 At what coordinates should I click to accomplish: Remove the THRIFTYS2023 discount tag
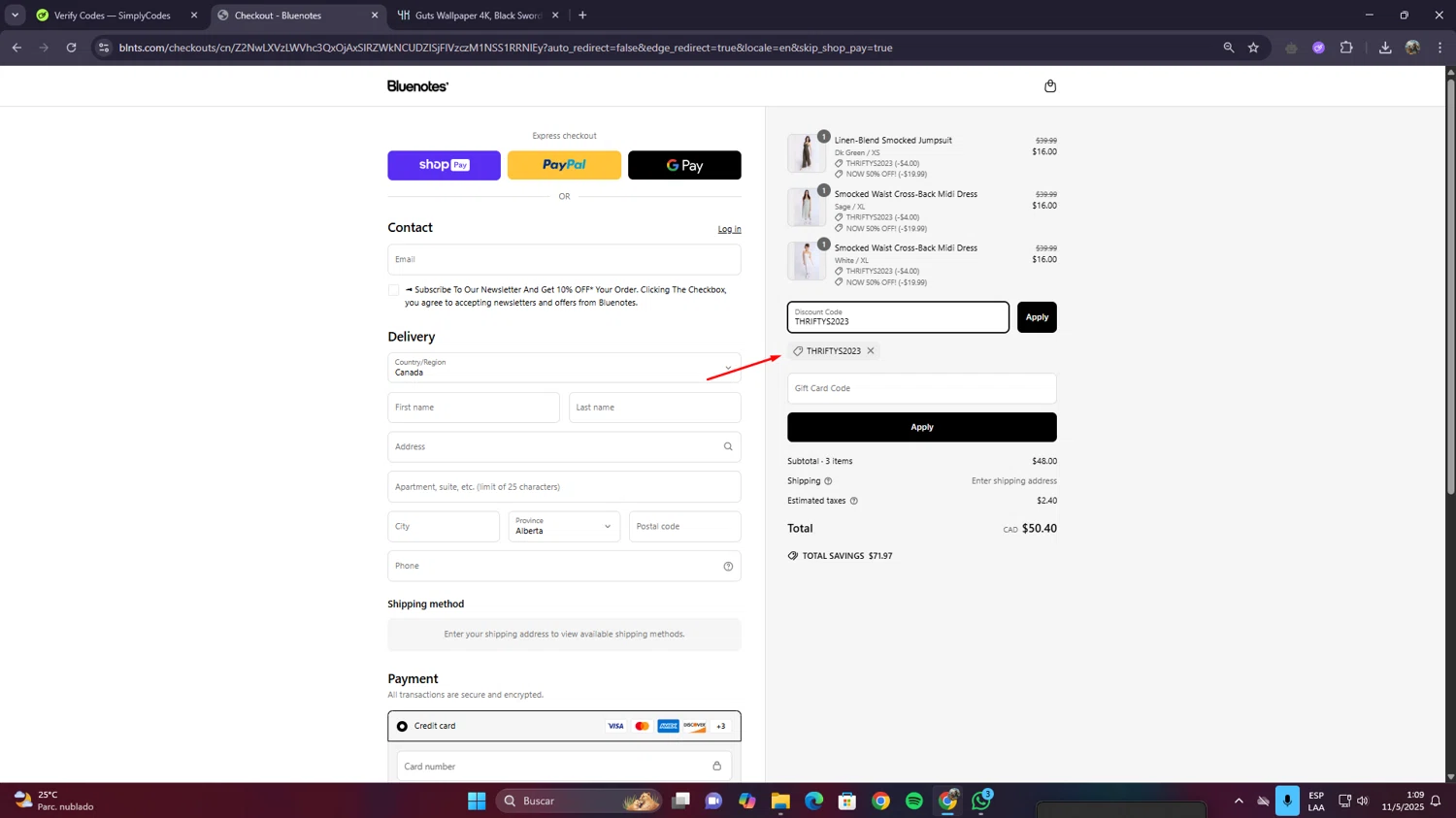point(871,351)
